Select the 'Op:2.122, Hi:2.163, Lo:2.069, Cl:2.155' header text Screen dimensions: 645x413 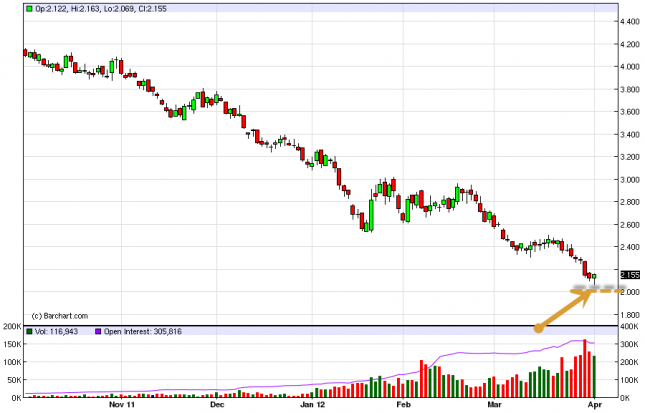[101, 8]
